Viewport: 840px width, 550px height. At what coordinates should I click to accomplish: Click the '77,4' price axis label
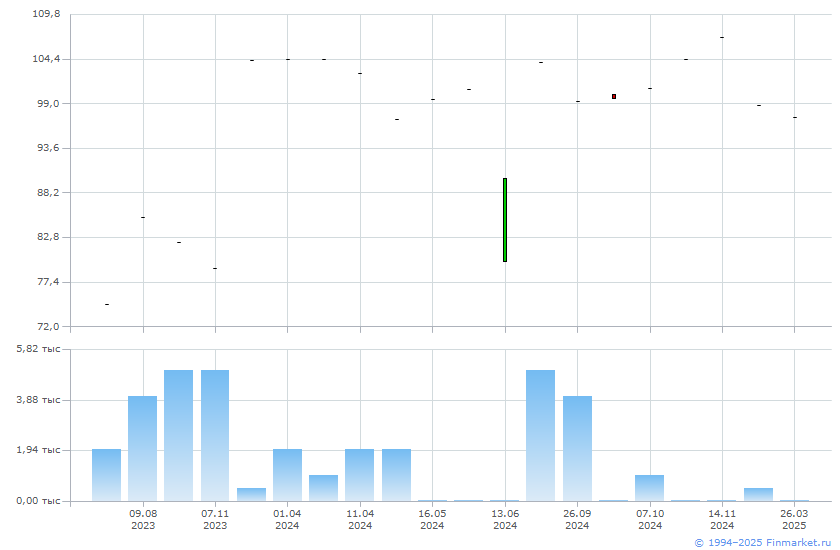tap(48, 282)
